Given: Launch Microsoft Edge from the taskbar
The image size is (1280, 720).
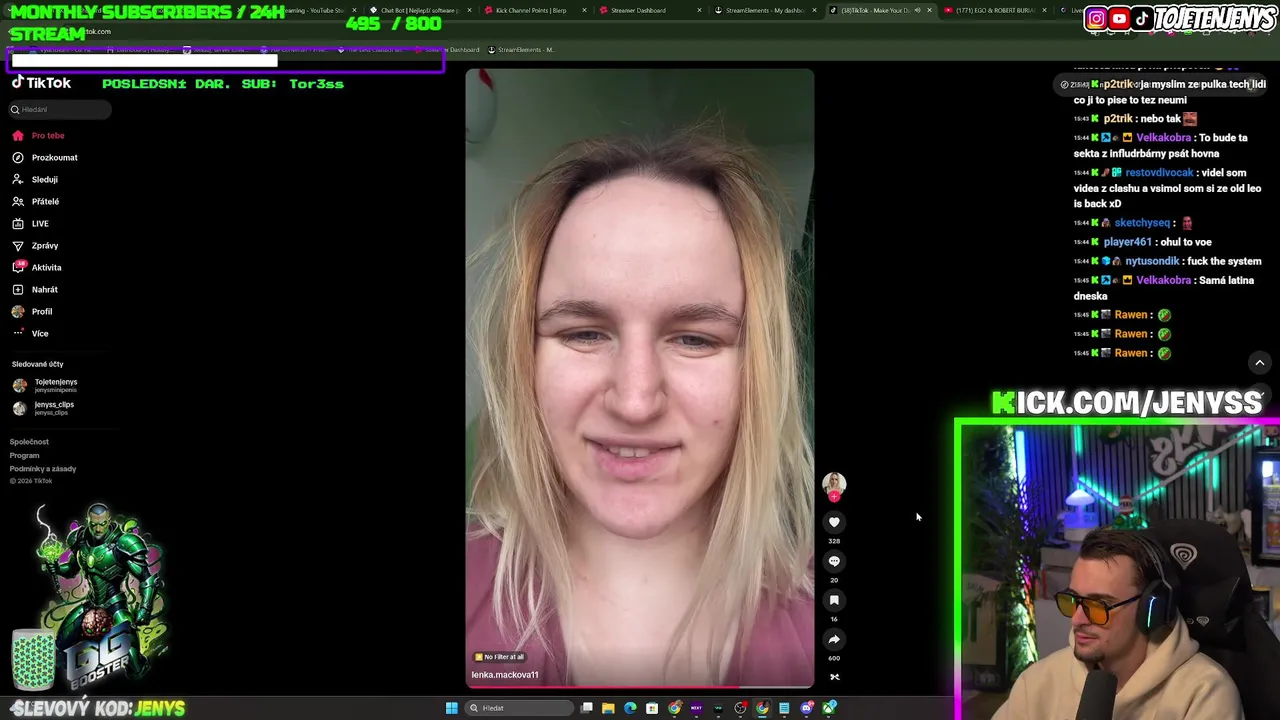Looking at the screenshot, I should 630,708.
